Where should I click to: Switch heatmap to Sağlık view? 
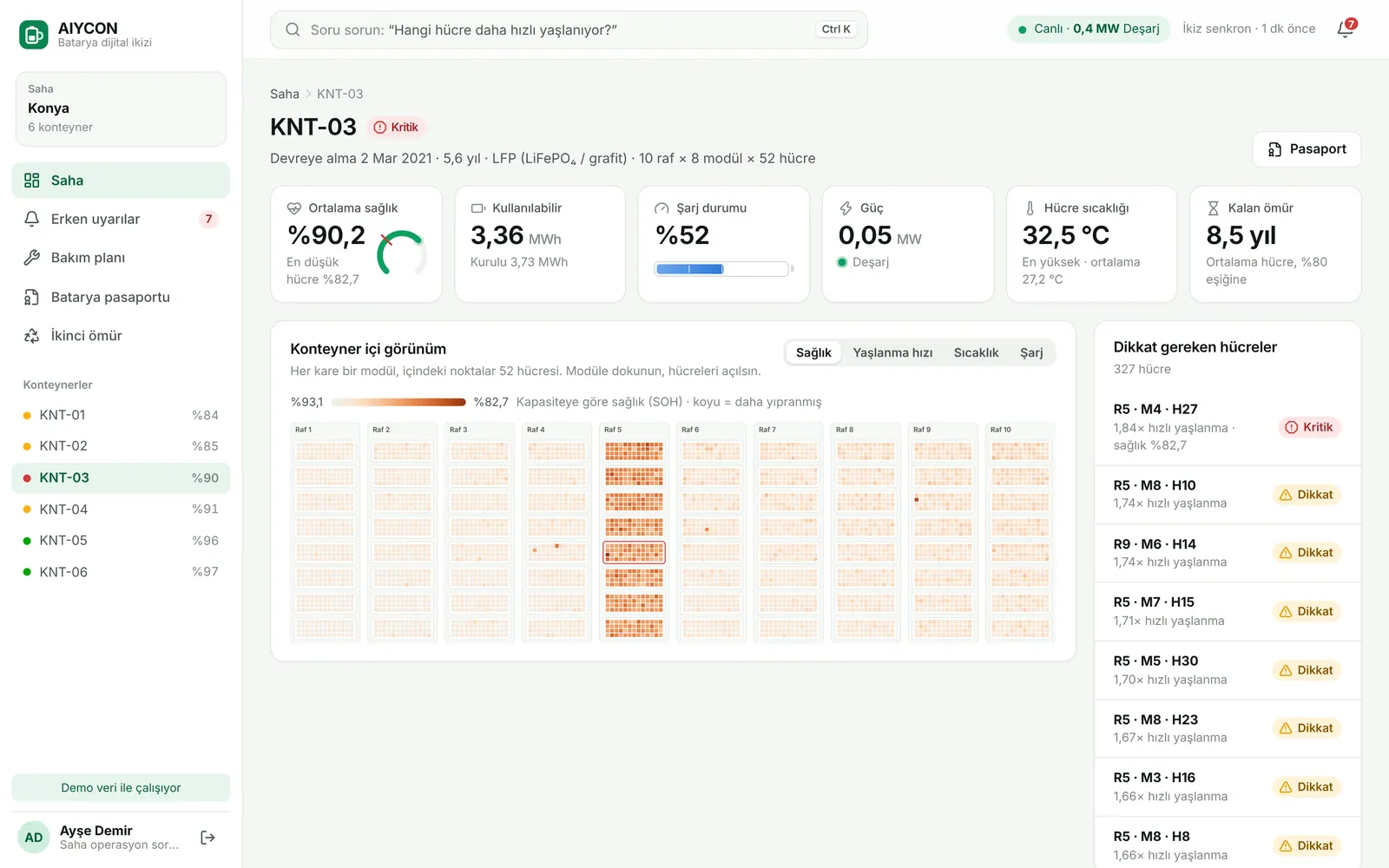coord(813,352)
